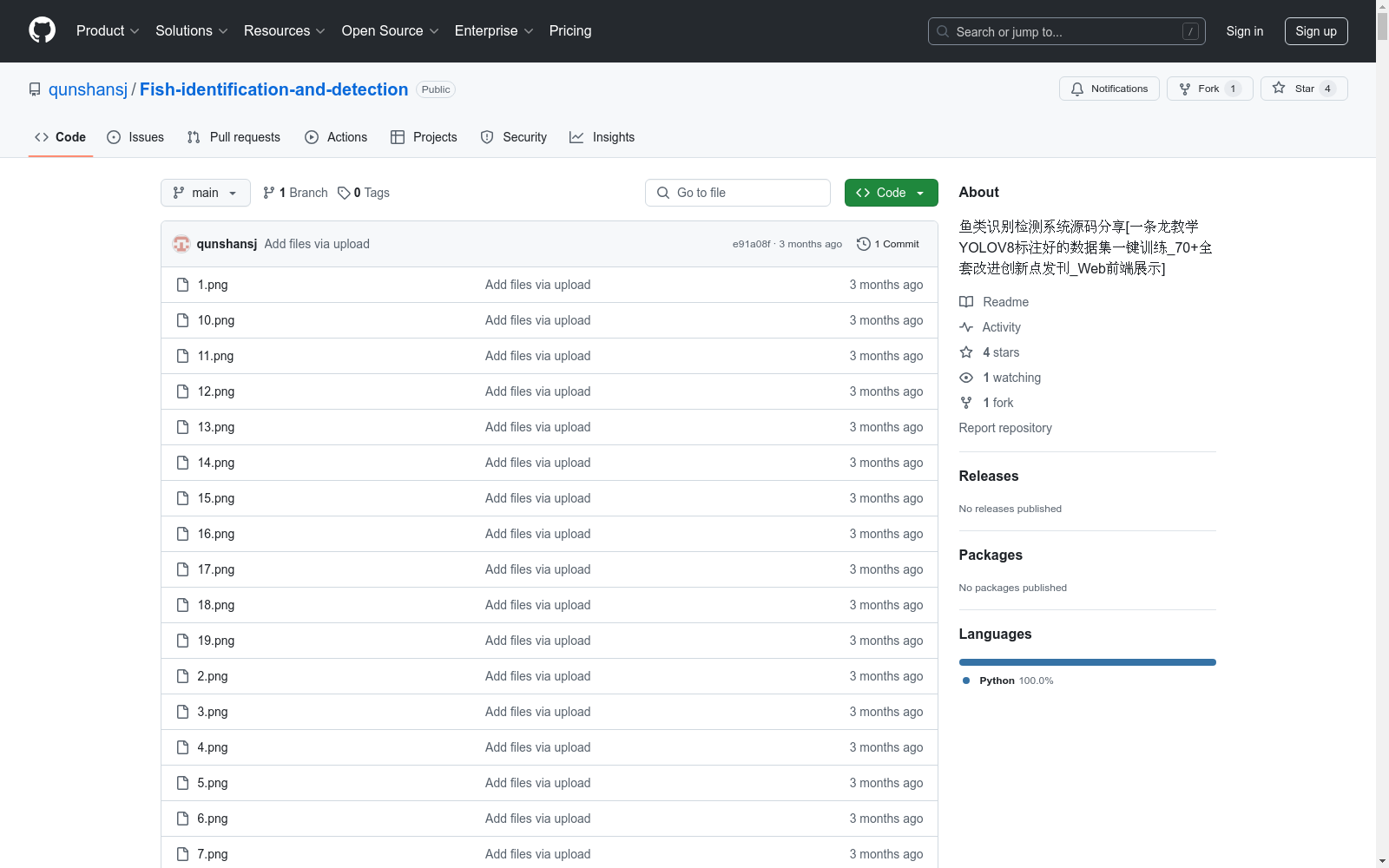Open the 5.png file
The height and width of the screenshot is (868, 1389).
213,783
